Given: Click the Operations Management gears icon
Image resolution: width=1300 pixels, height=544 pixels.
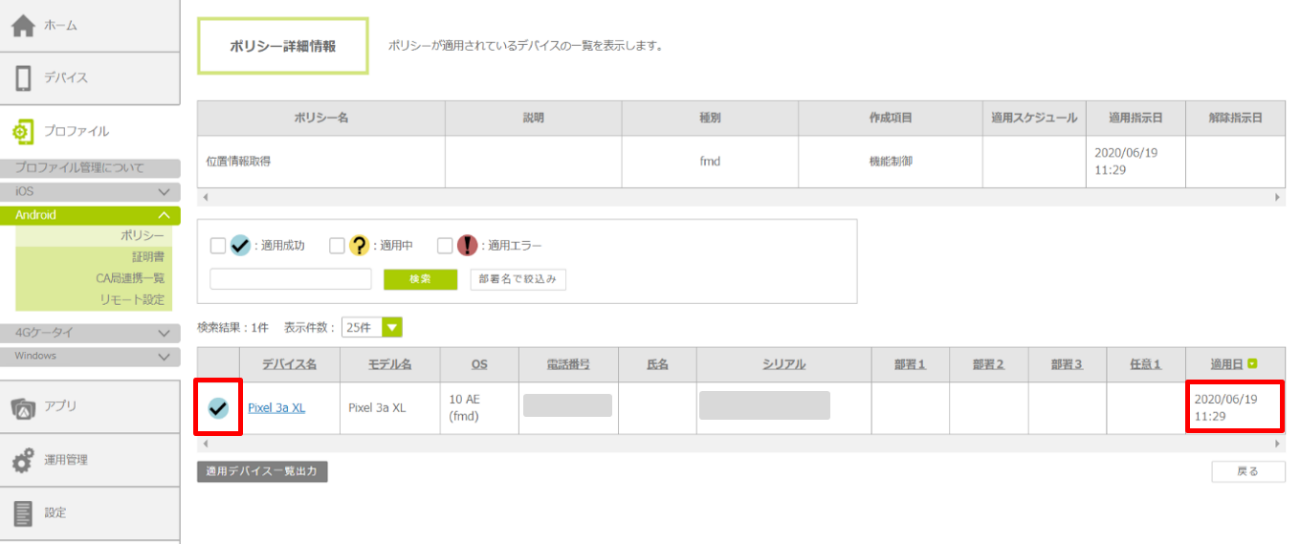Looking at the screenshot, I should [24, 460].
